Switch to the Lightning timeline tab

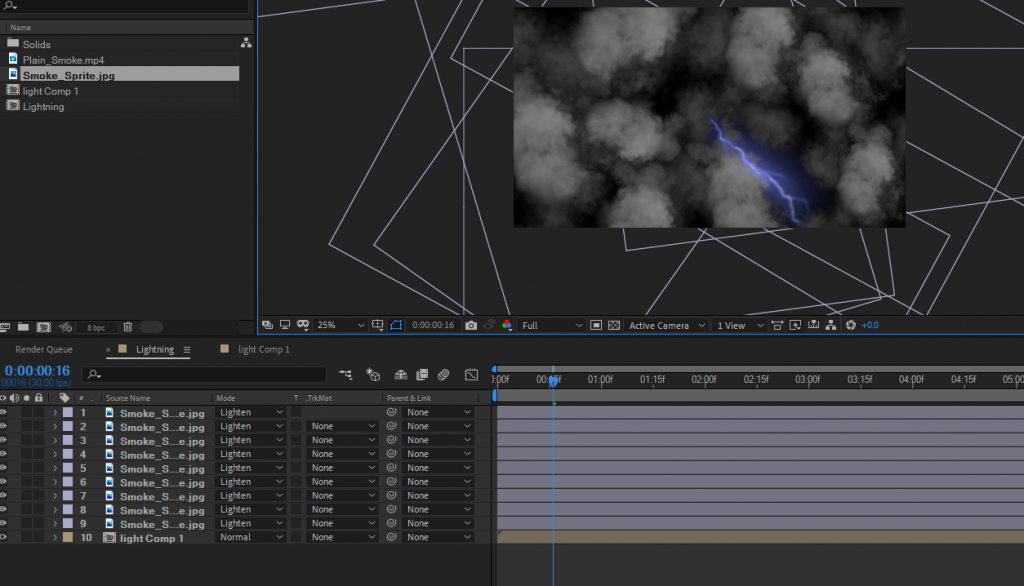pos(155,350)
